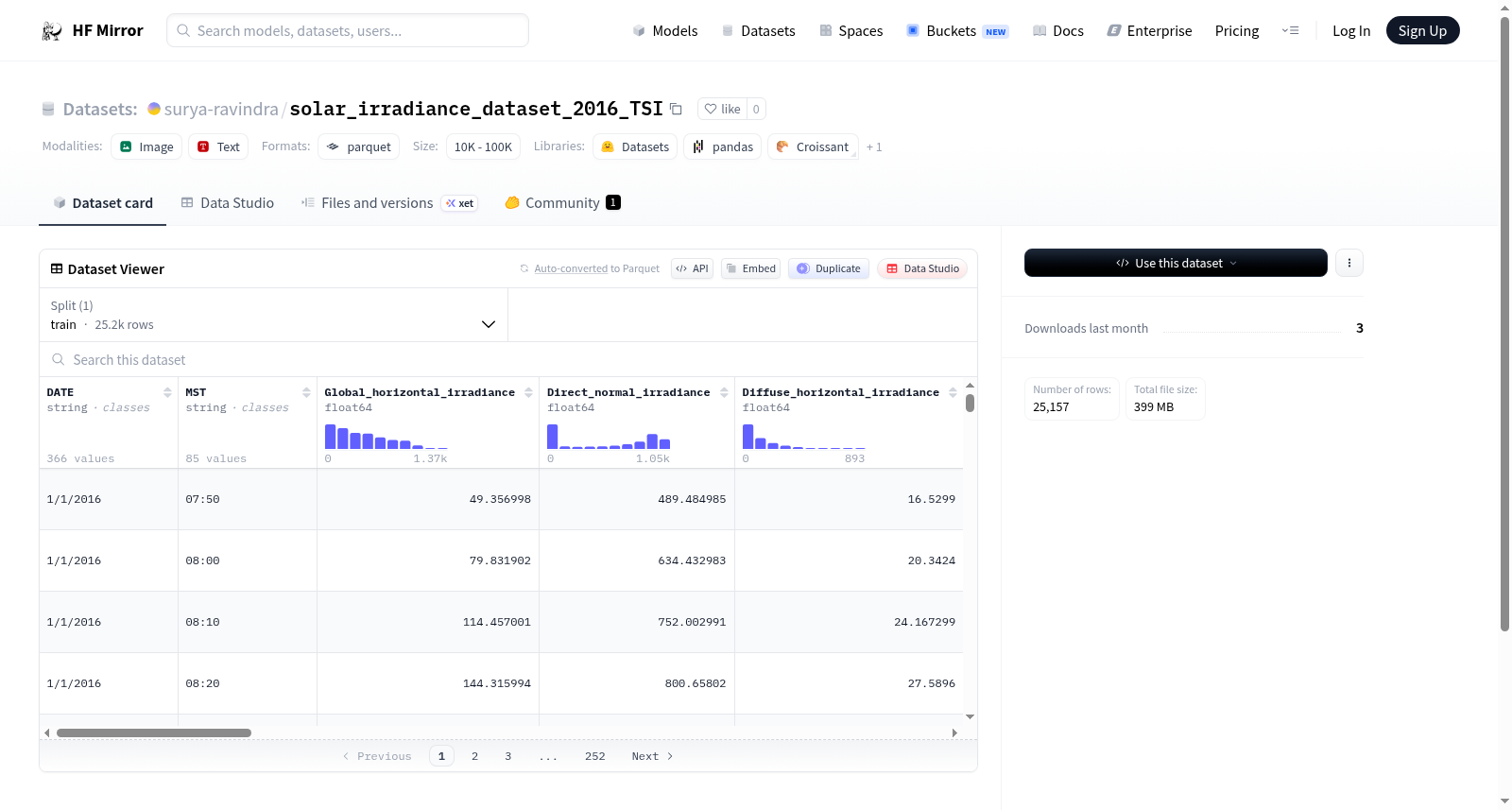Switch to the Dataset card tab
This screenshot has height=810, width=1512.
pyautogui.click(x=102, y=203)
